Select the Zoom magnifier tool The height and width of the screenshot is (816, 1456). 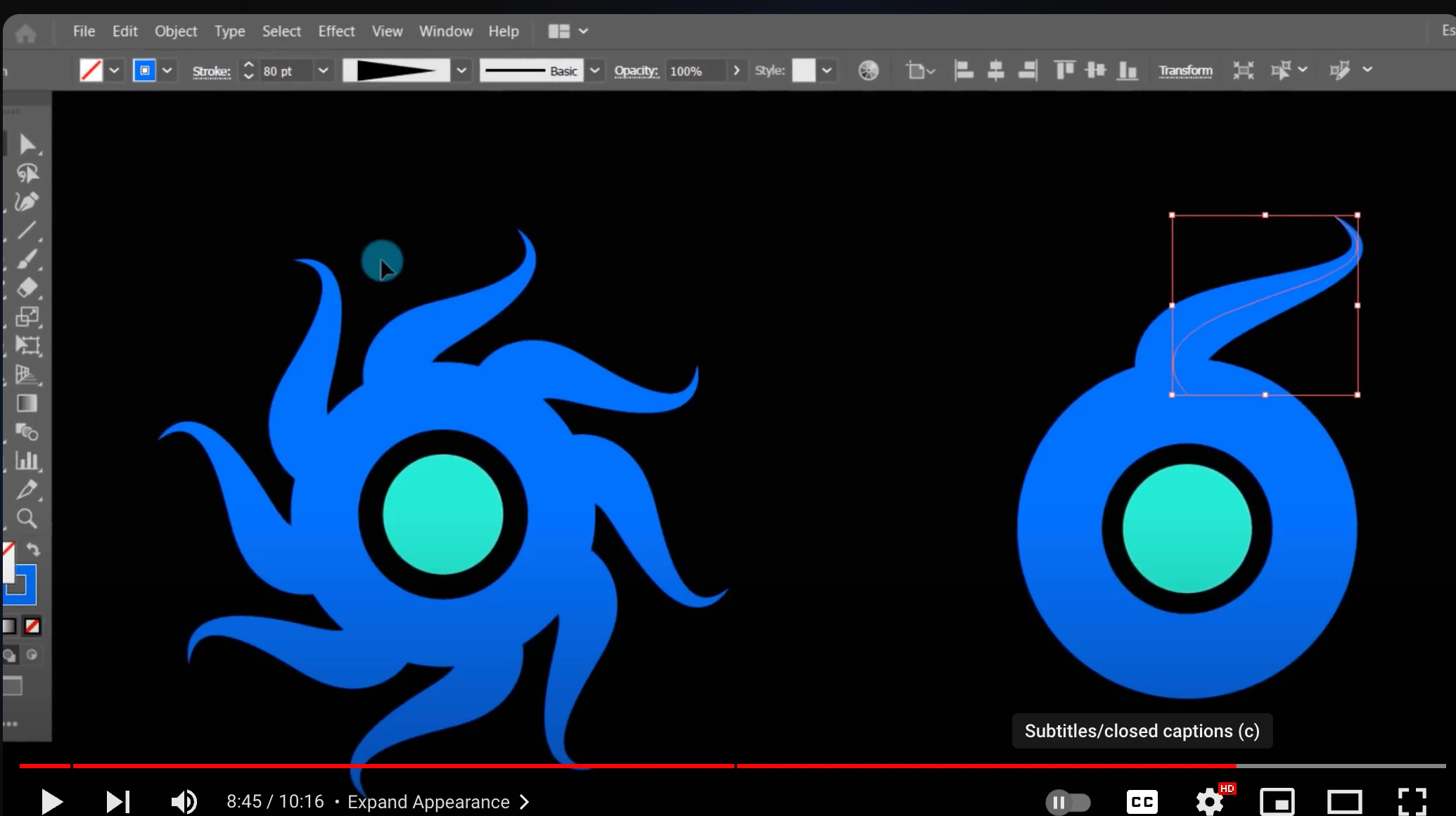click(x=27, y=518)
